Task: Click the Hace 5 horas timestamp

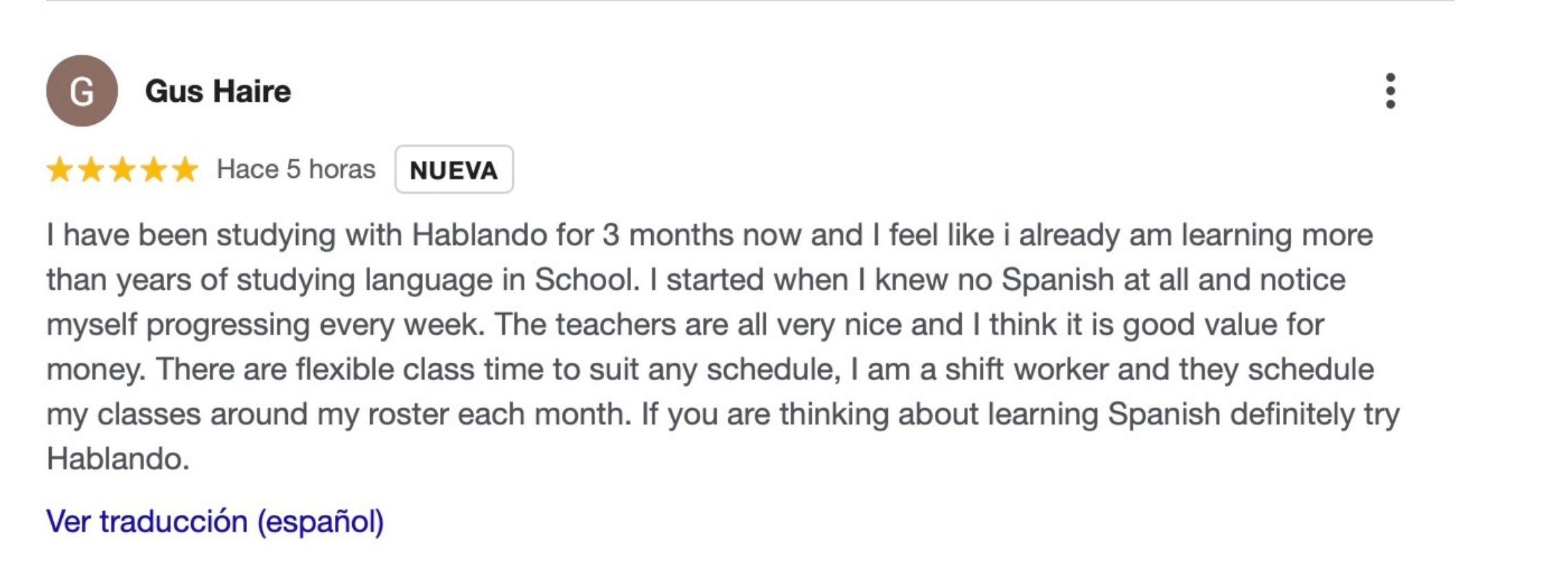Action: coord(295,170)
